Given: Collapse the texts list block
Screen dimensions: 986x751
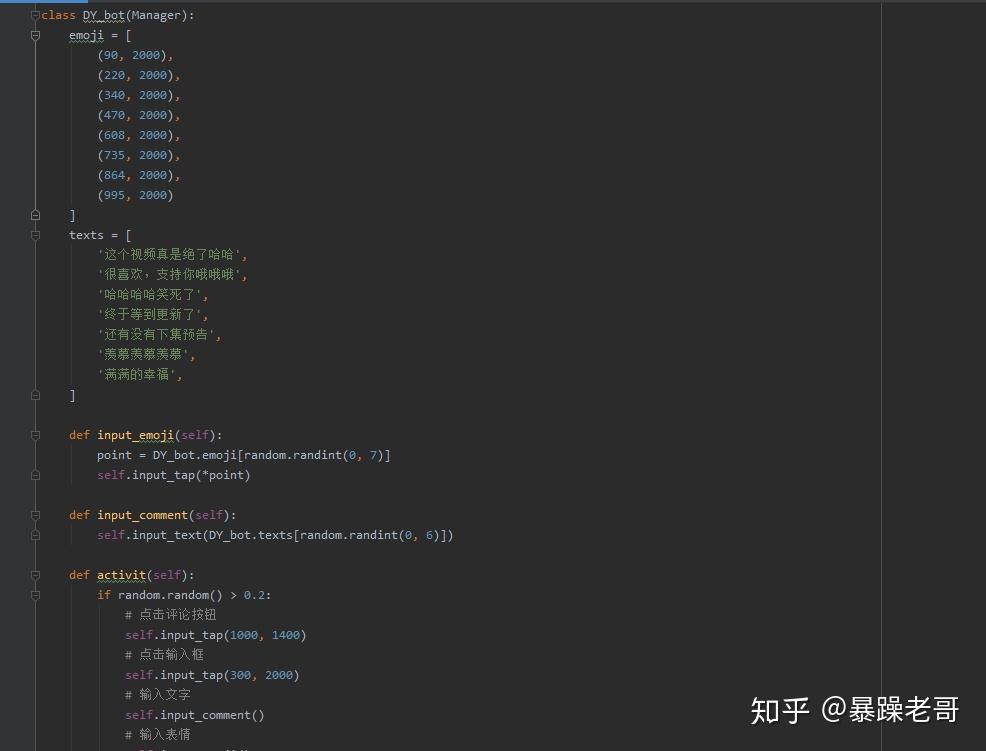Looking at the screenshot, I should [x=35, y=235].
